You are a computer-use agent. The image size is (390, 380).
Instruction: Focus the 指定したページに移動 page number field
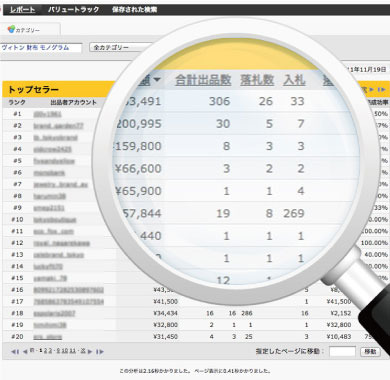(342, 351)
